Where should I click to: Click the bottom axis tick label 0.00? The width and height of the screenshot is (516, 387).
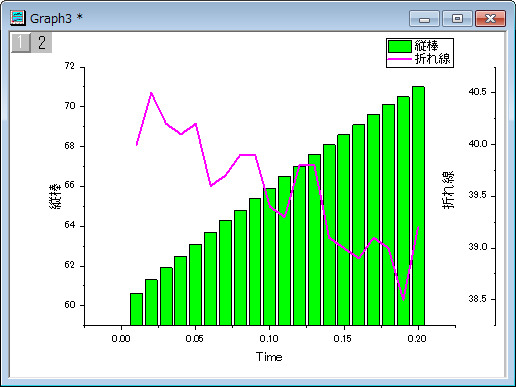121,339
